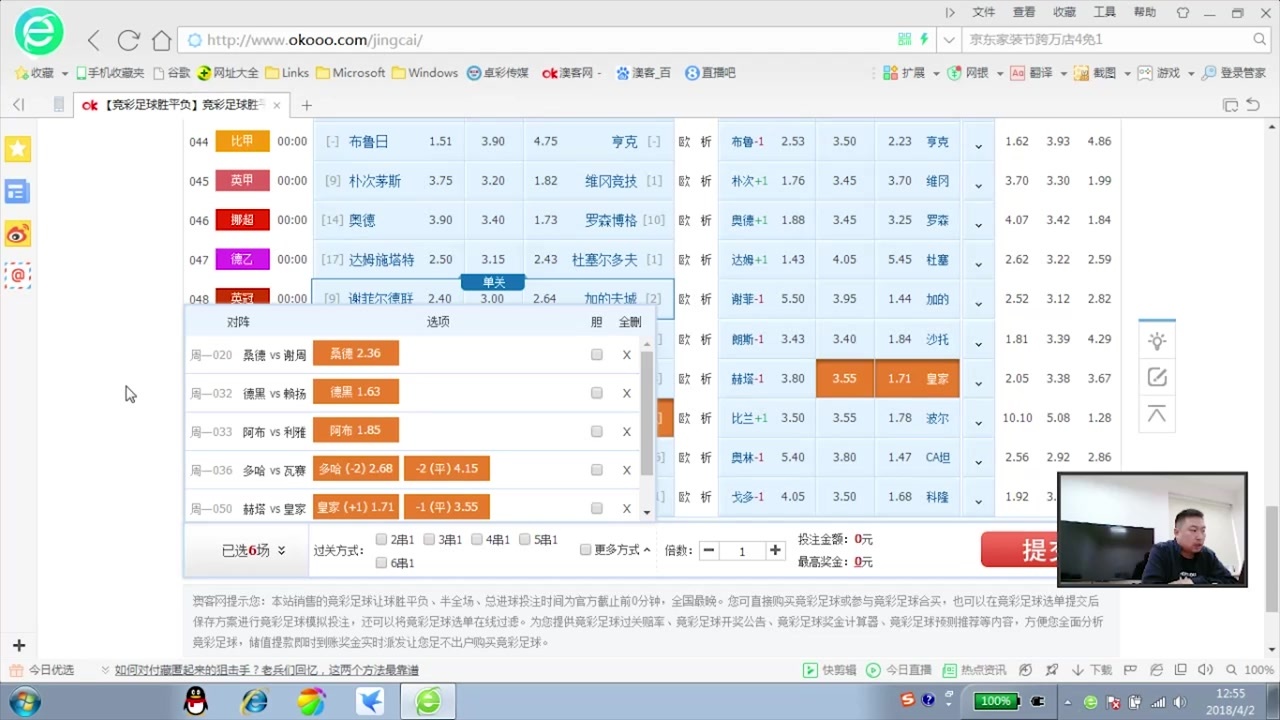Open the Links bookmarks folder
The width and height of the screenshot is (1280, 720).
[x=287, y=73]
